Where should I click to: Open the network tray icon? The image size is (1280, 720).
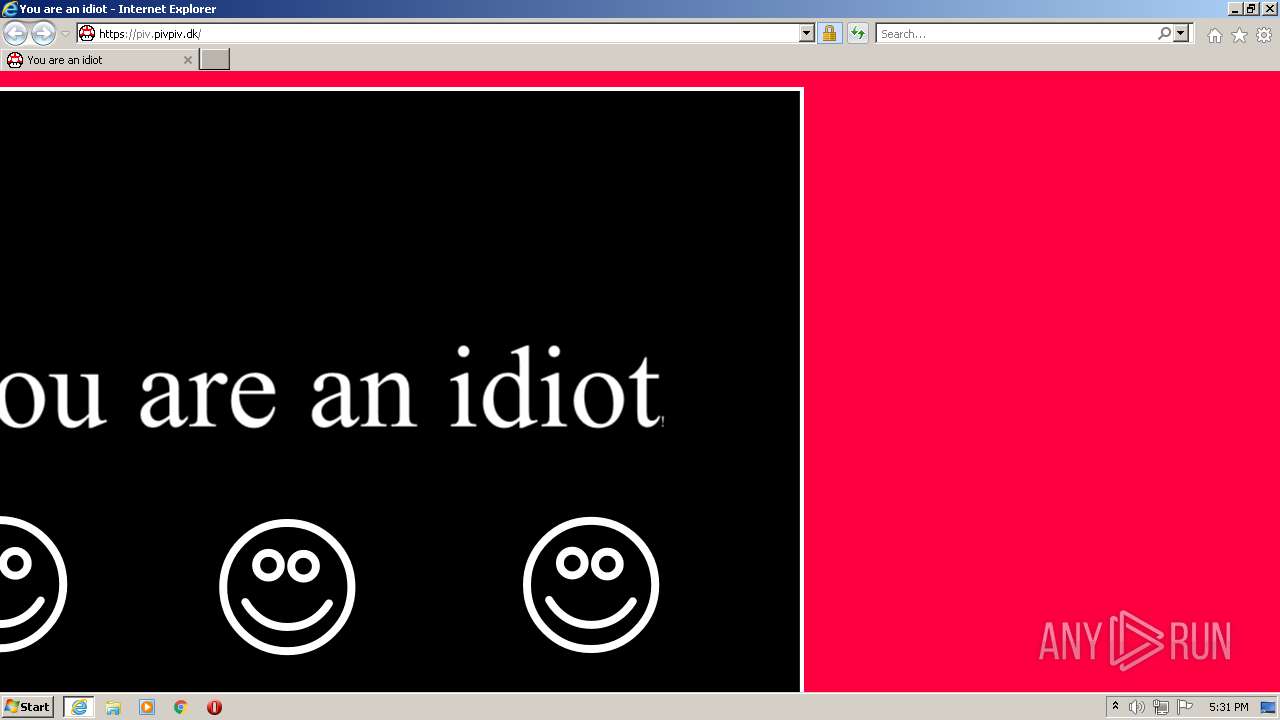1160,707
